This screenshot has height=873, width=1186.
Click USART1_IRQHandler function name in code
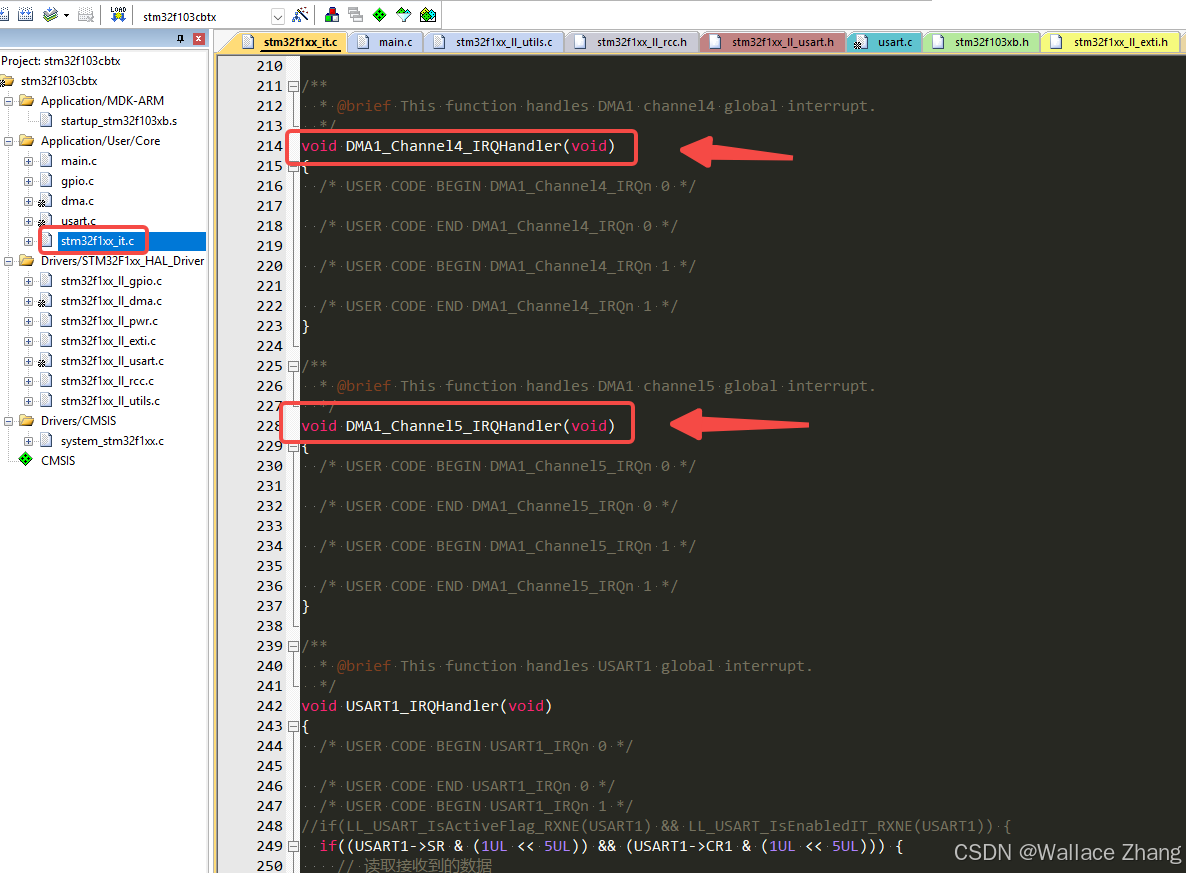click(x=421, y=706)
